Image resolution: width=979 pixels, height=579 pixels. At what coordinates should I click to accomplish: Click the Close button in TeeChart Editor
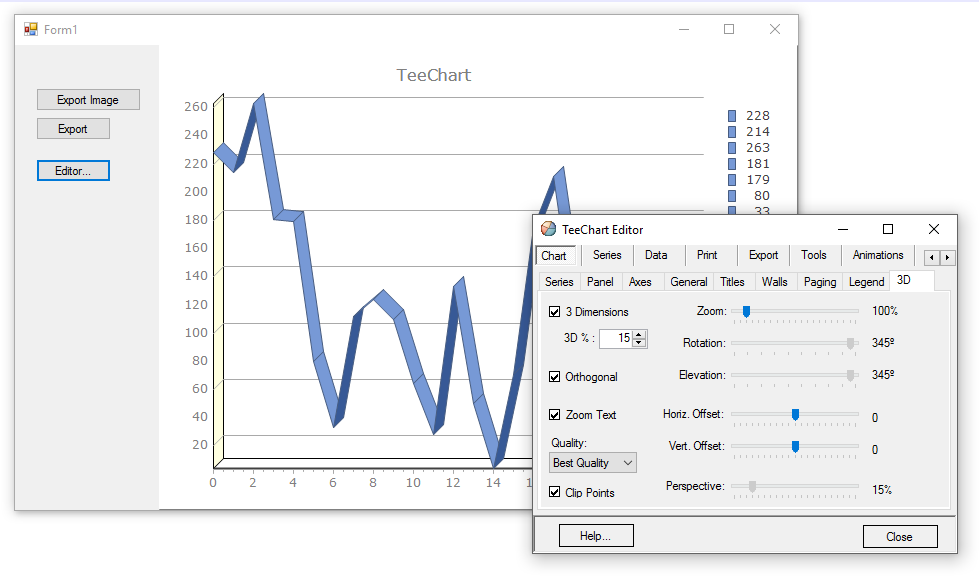[x=900, y=537]
